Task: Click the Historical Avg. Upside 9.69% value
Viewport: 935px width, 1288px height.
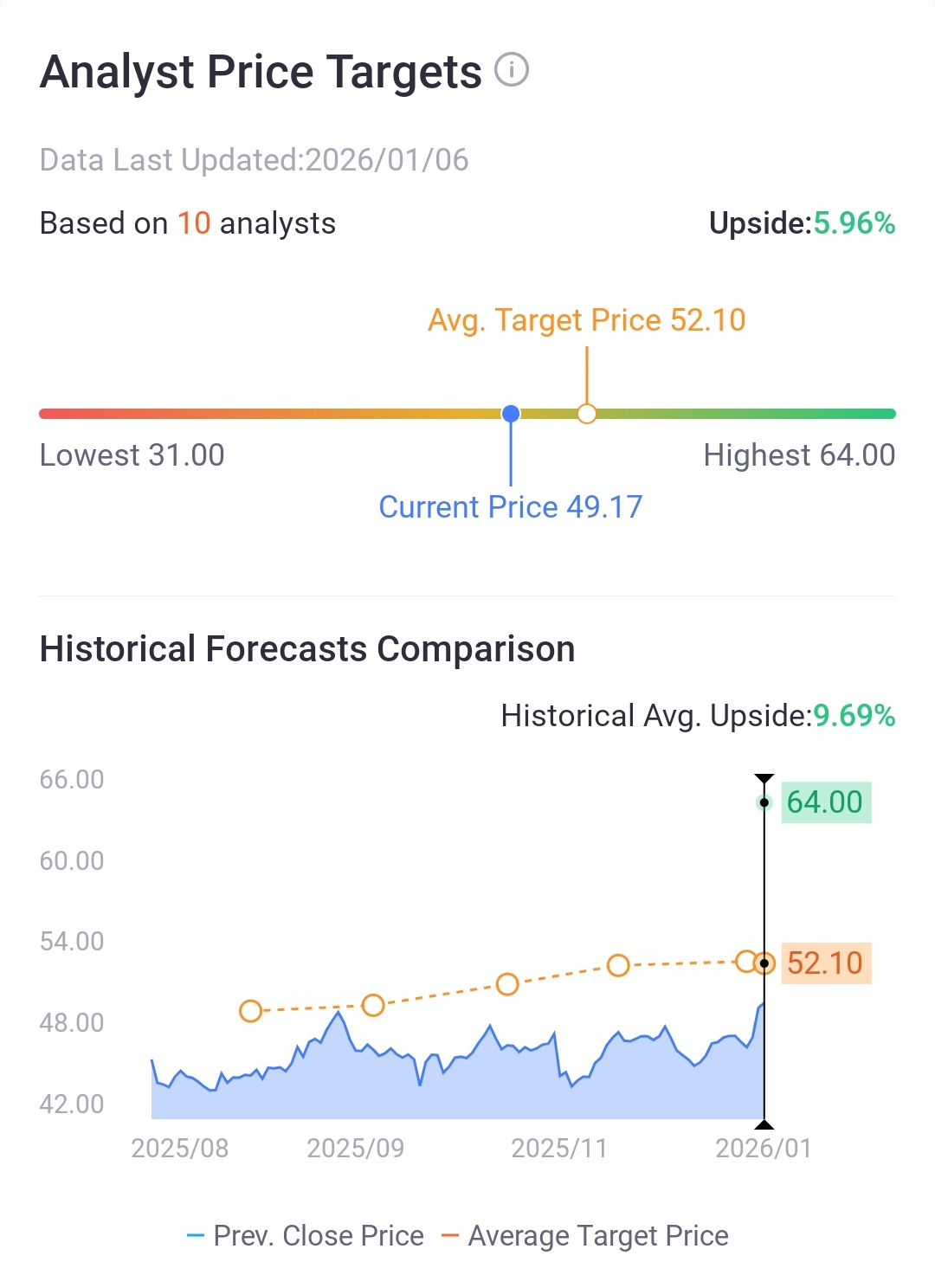Action: tap(854, 716)
